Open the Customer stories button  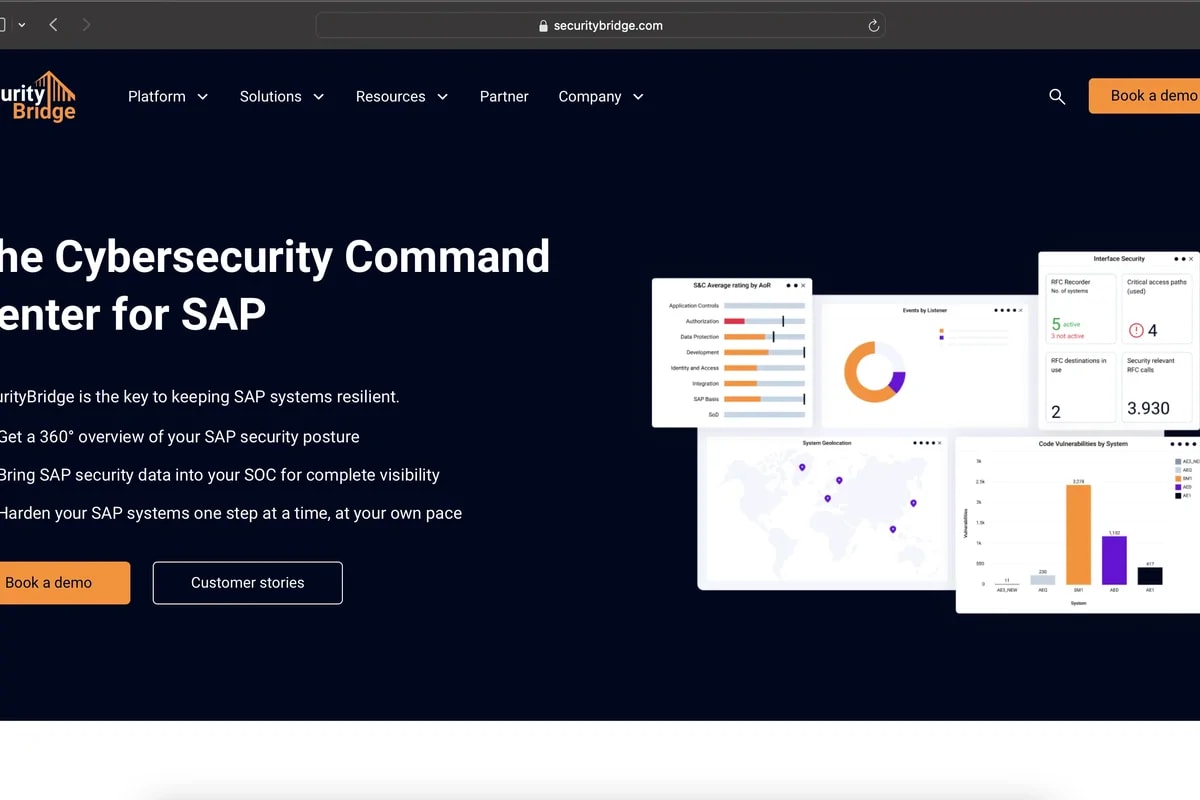[248, 582]
